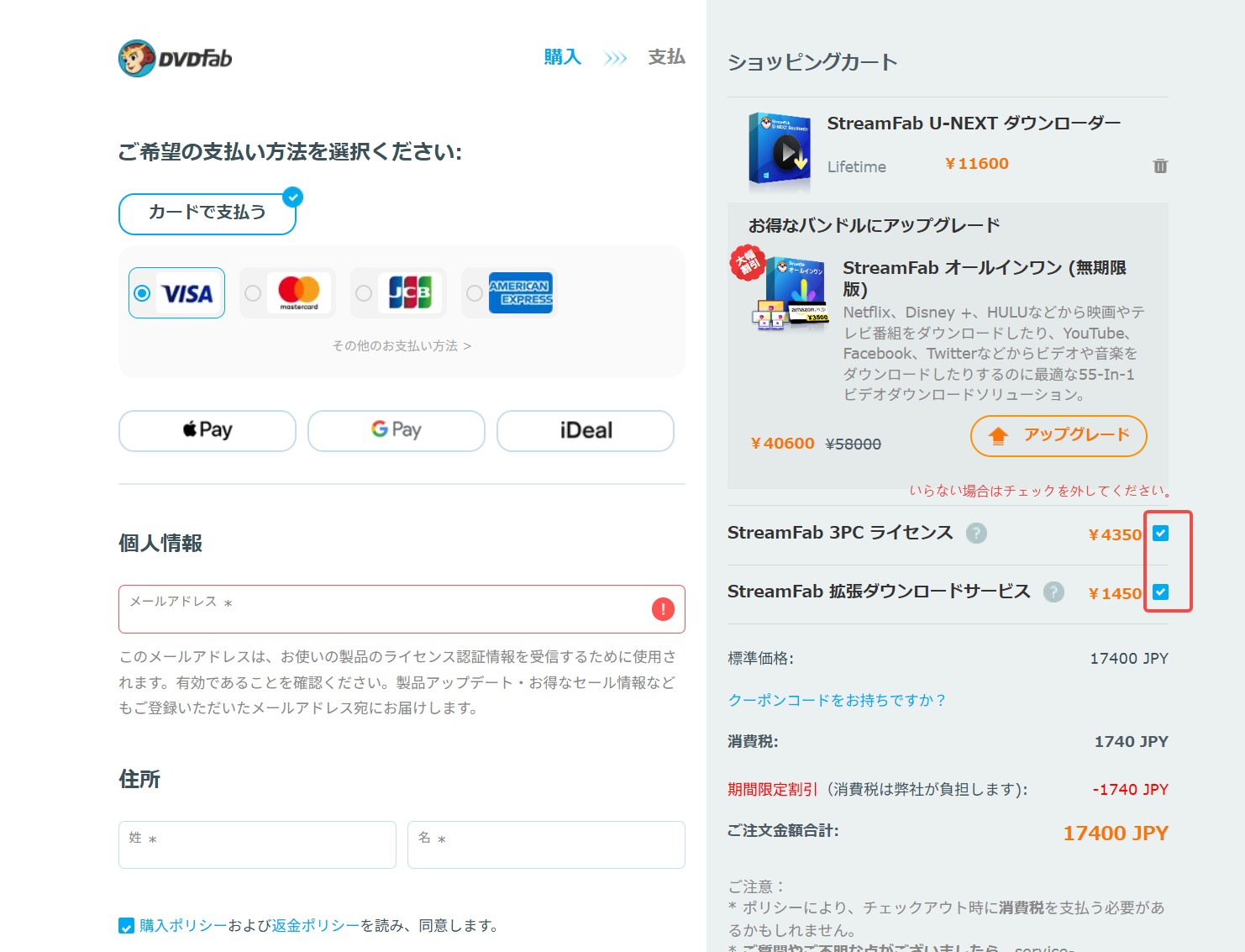The width and height of the screenshot is (1245, 952).
Task: Choose カードで支払う payment method
Action: click(207, 213)
